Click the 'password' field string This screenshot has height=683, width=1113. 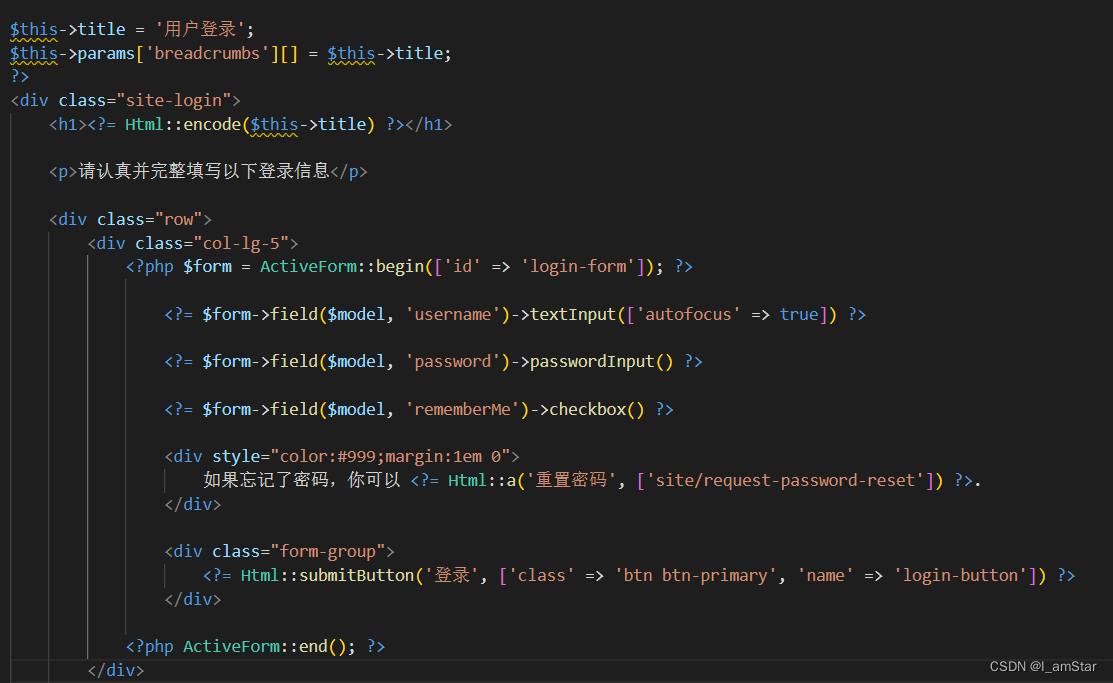tap(452, 361)
